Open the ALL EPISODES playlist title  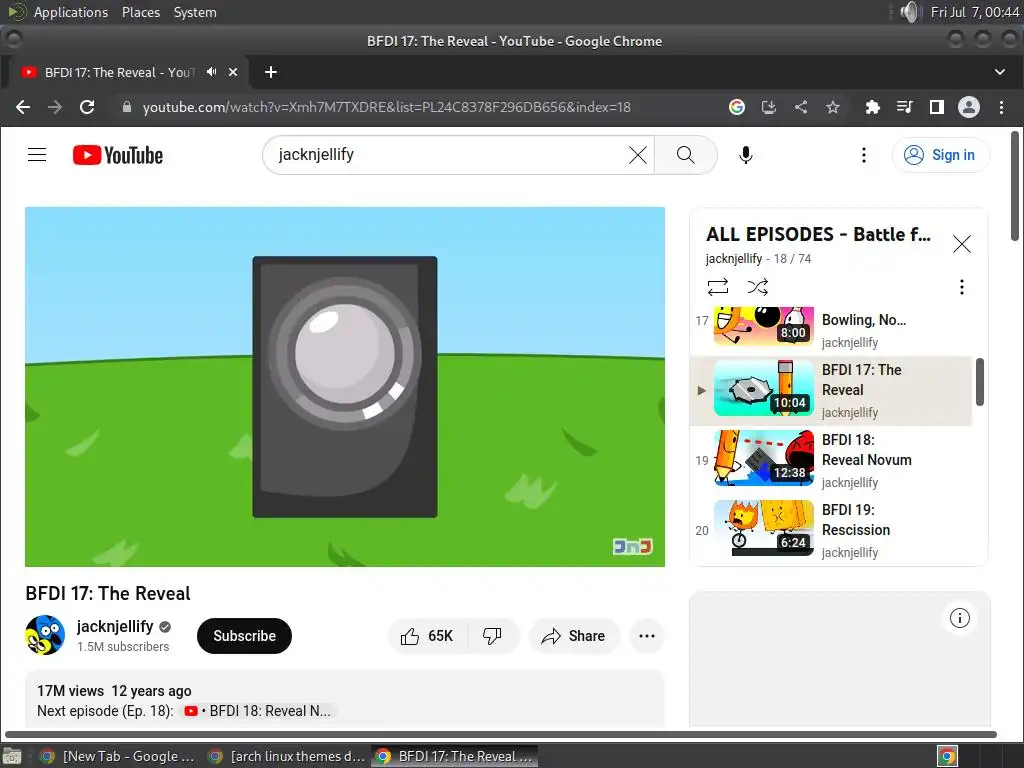point(818,234)
